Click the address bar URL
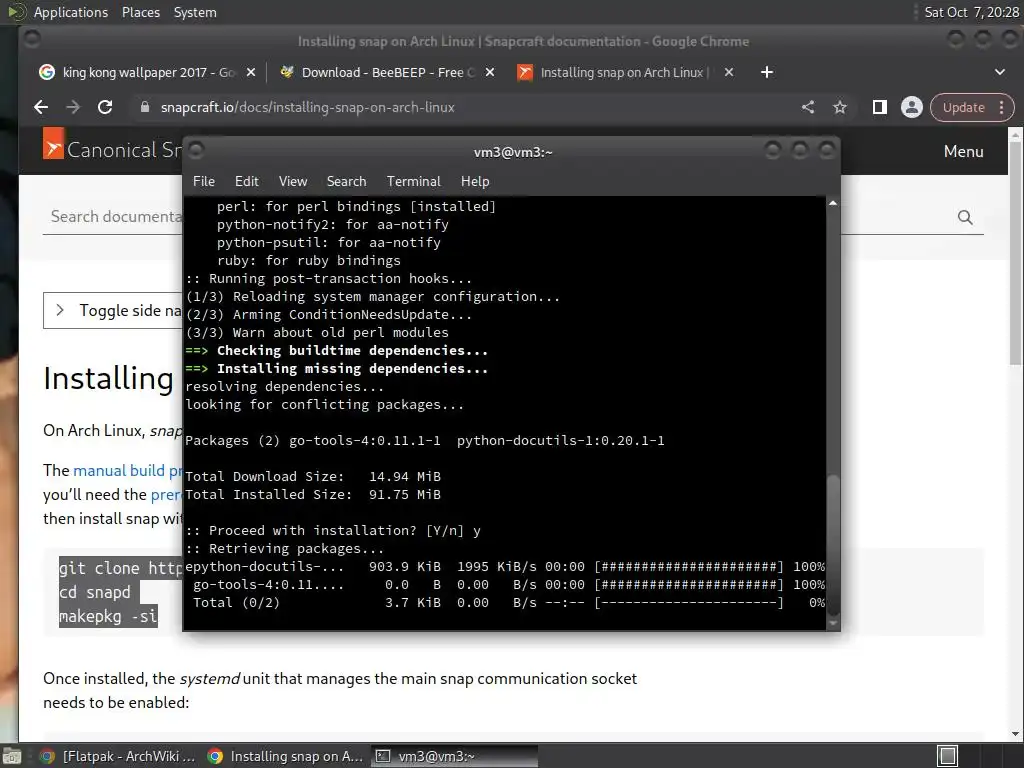Image resolution: width=1024 pixels, height=768 pixels. (x=308, y=107)
